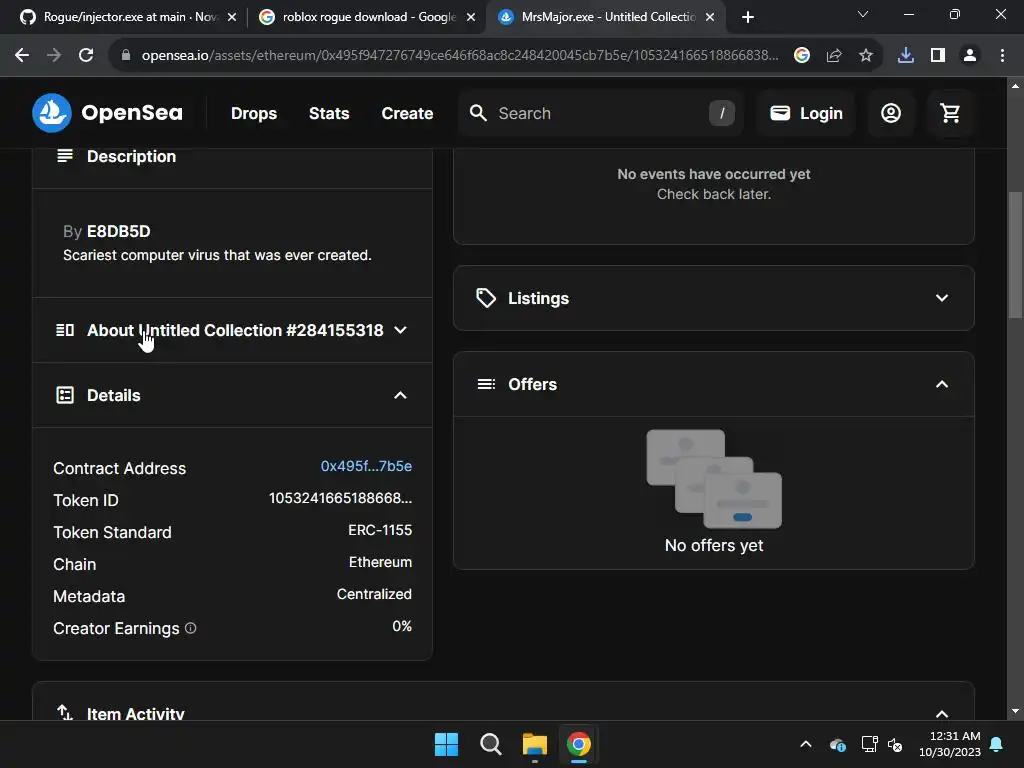
Task: Collapse the Offers section
Action: (942, 384)
